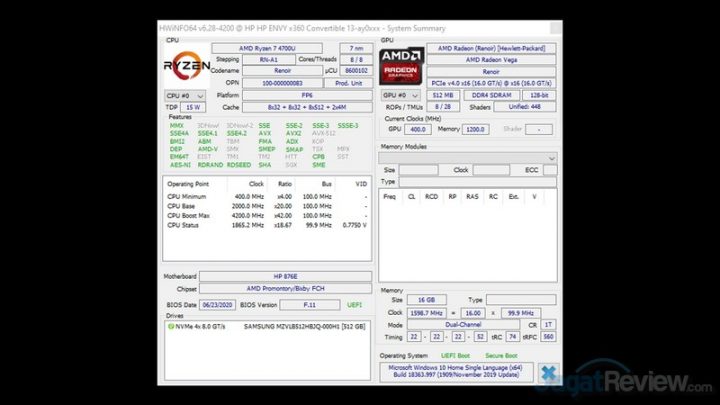
Task: Click the AVX2 feature label
Action: (x=293, y=133)
